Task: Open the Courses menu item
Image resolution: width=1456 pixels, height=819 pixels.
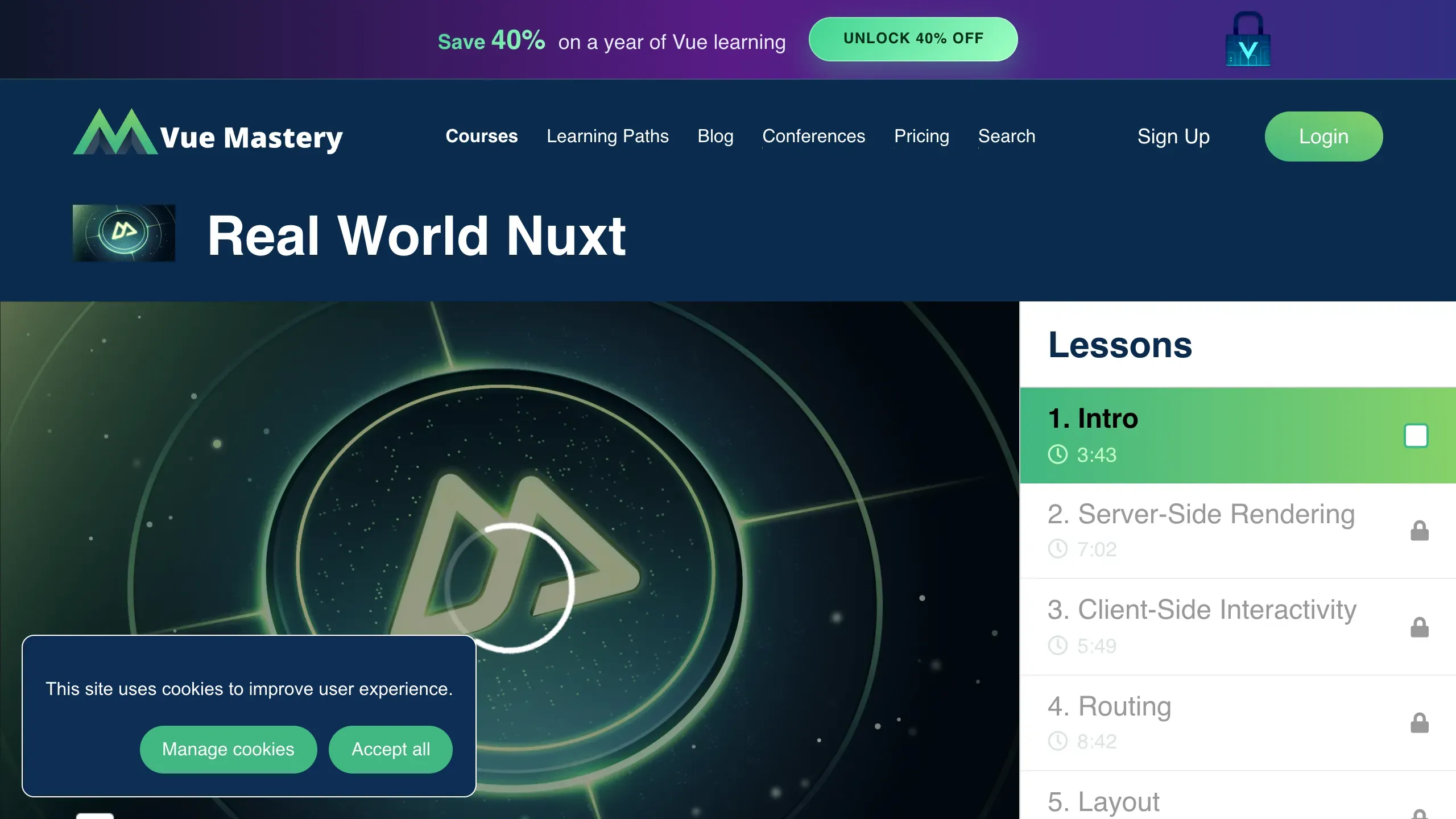Action: (x=481, y=136)
